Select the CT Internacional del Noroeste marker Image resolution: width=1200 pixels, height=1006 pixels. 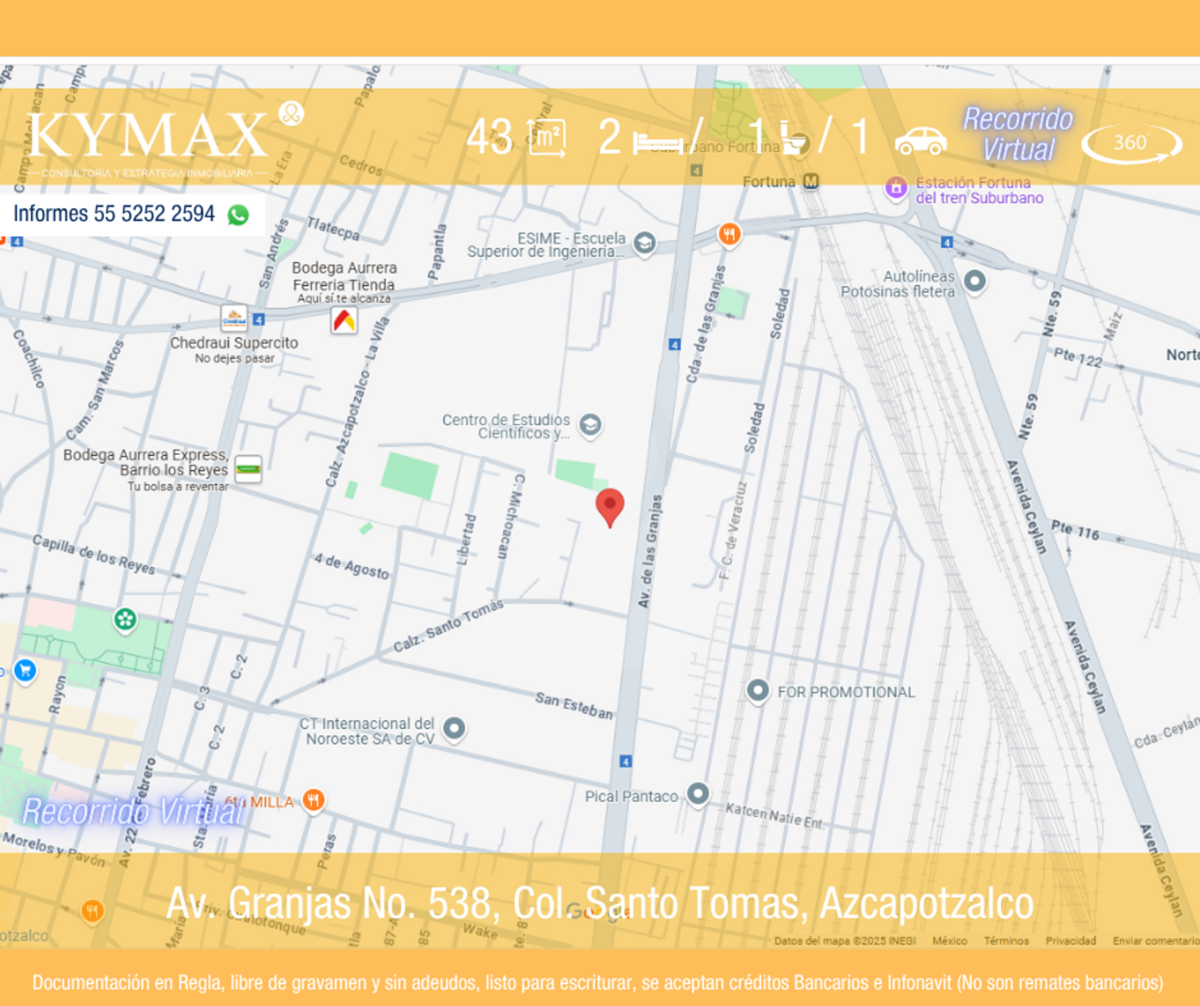coord(455,729)
